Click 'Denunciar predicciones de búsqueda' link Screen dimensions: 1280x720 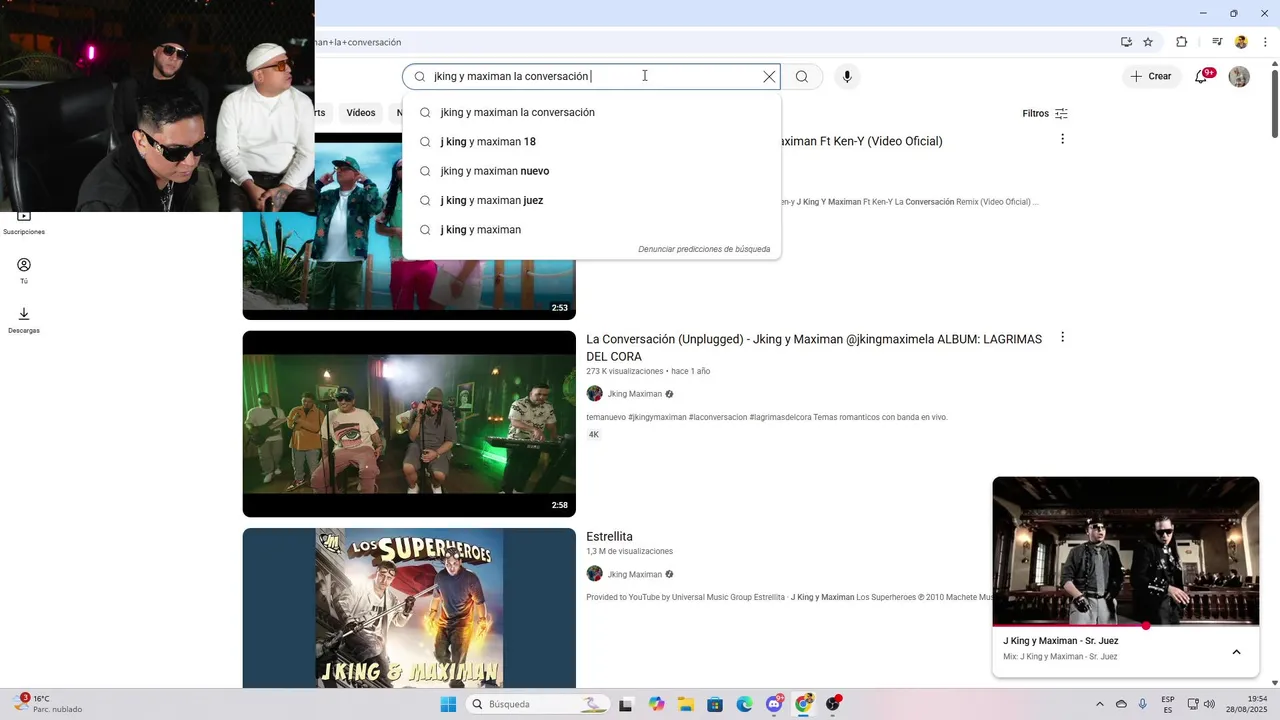pyautogui.click(x=704, y=249)
